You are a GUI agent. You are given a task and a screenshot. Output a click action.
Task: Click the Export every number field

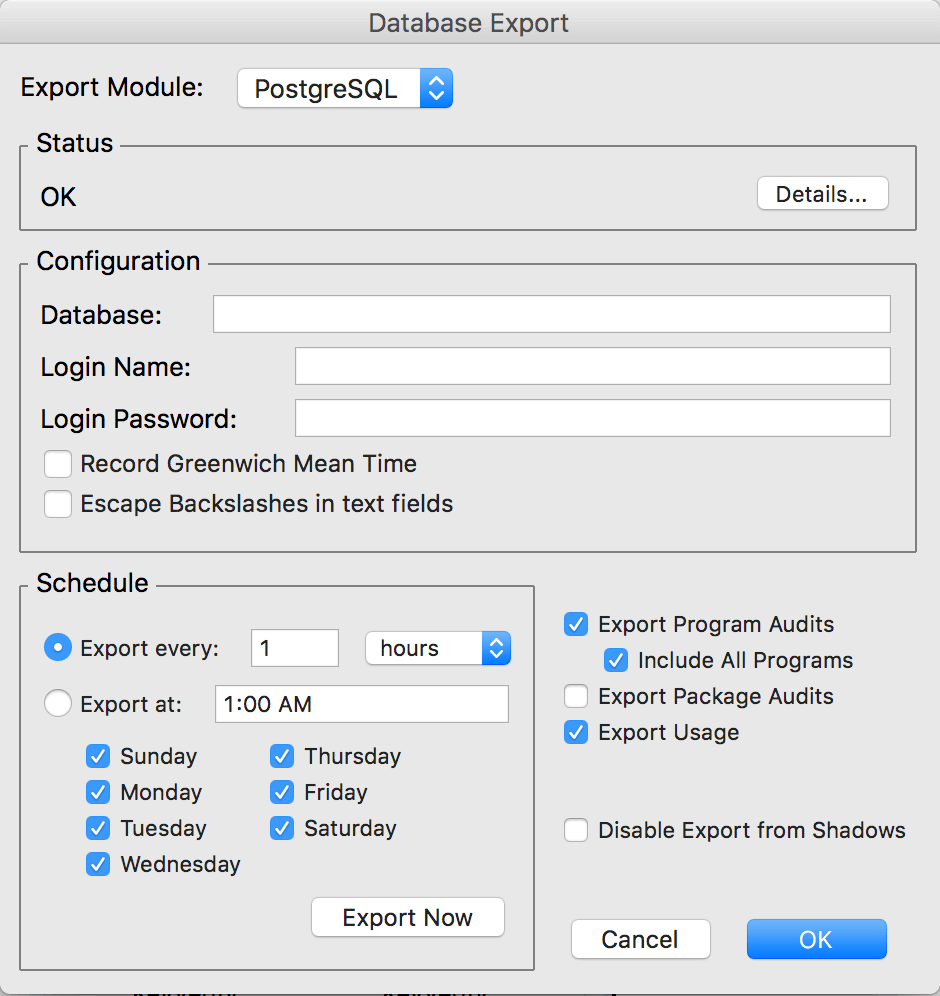294,648
